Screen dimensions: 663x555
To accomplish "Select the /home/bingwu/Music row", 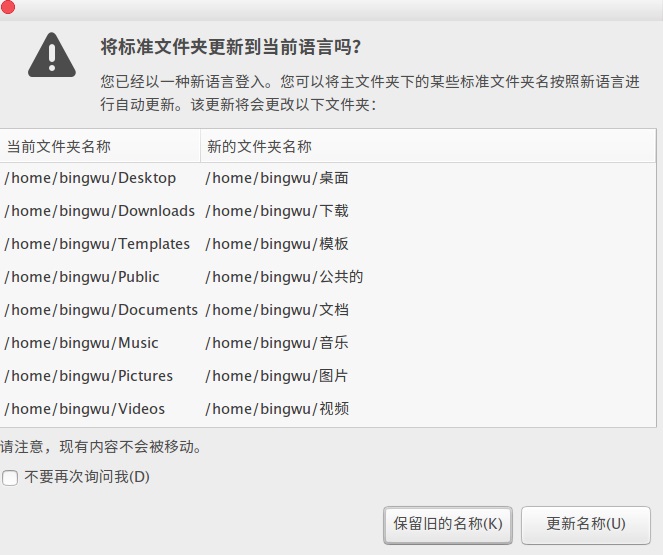I will click(x=82, y=343).
